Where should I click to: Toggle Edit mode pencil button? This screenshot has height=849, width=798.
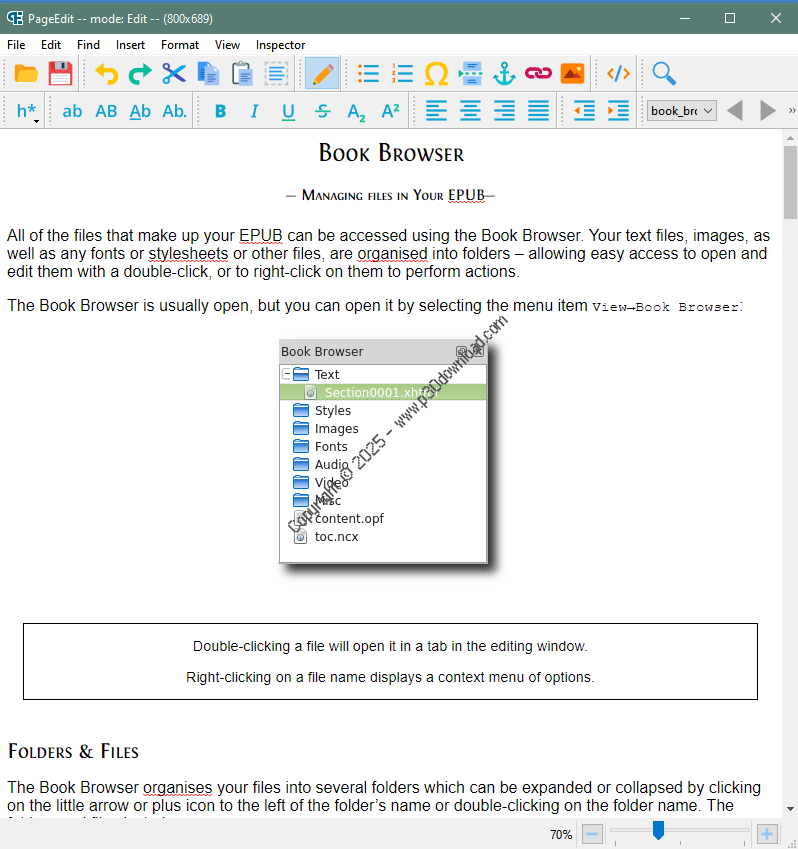(x=322, y=73)
